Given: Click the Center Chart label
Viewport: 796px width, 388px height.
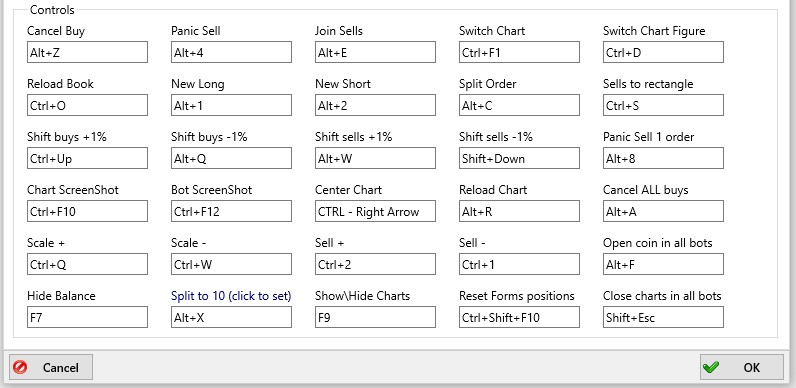Looking at the screenshot, I should coord(348,190).
